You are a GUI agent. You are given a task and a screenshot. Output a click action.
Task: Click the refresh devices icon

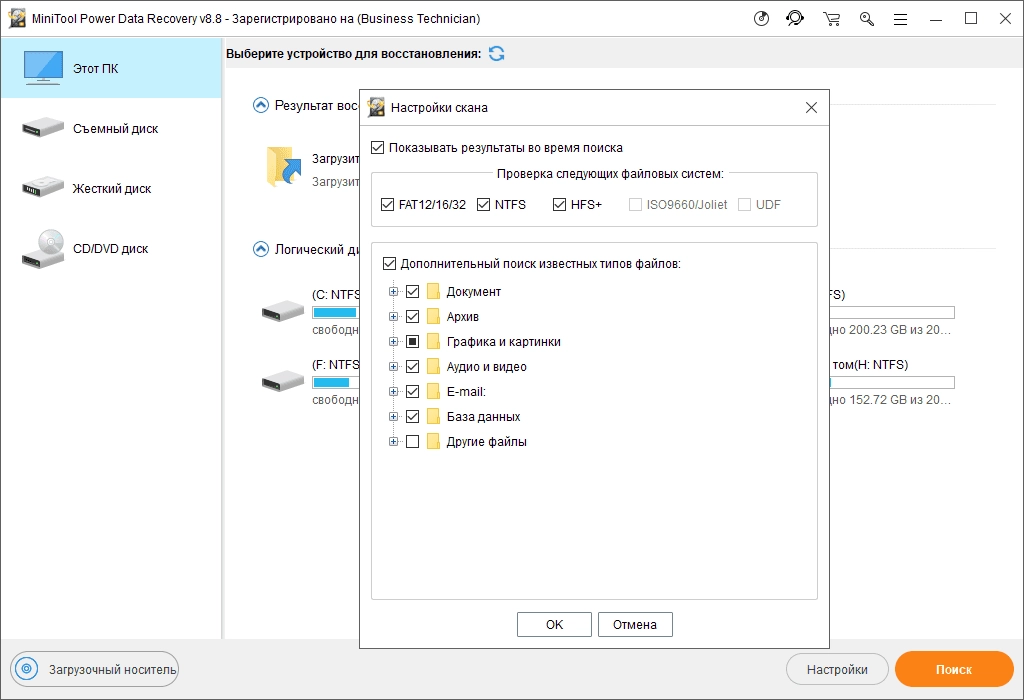(x=496, y=54)
